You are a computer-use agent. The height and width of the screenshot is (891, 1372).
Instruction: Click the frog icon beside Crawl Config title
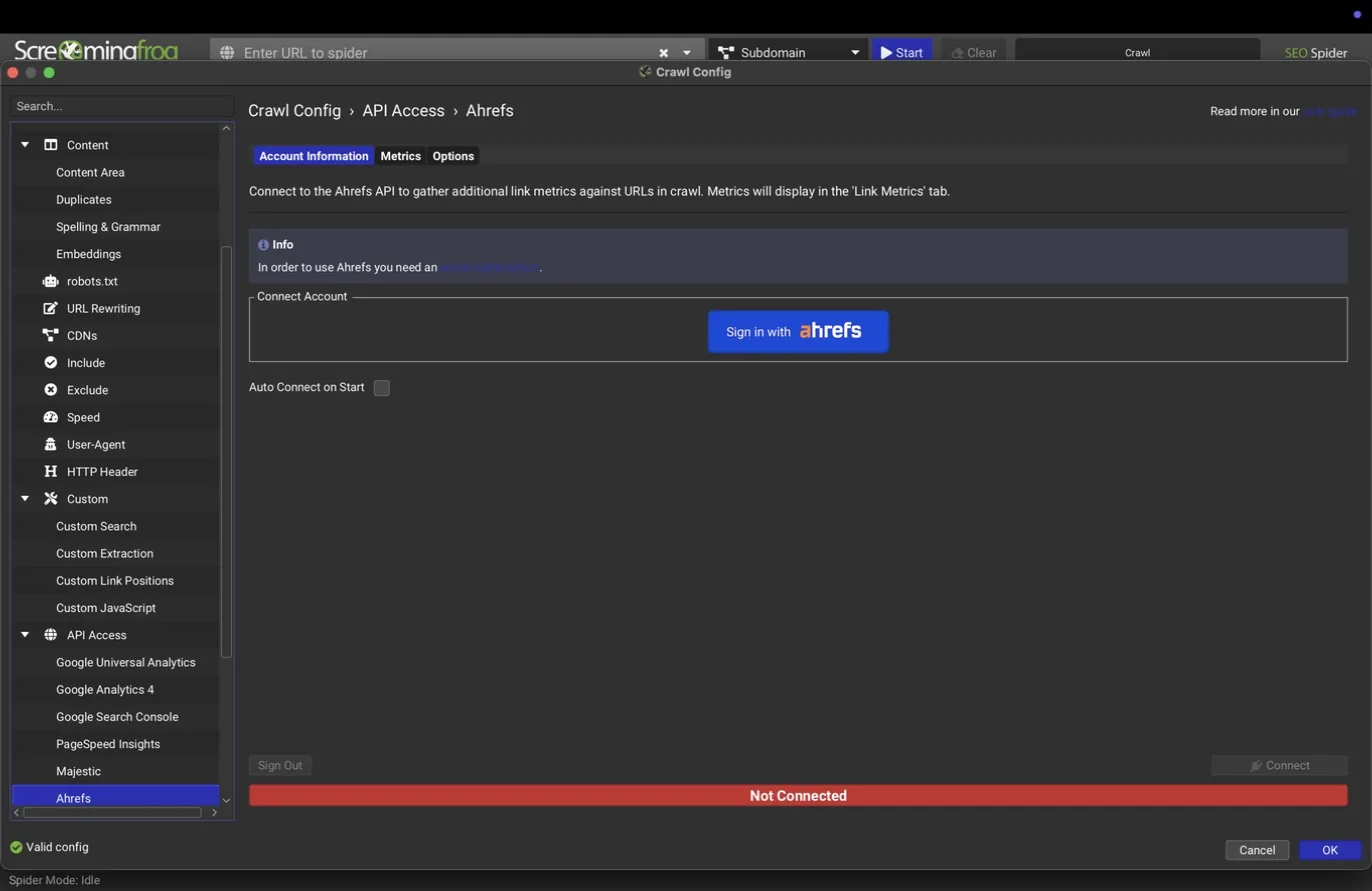[646, 72]
